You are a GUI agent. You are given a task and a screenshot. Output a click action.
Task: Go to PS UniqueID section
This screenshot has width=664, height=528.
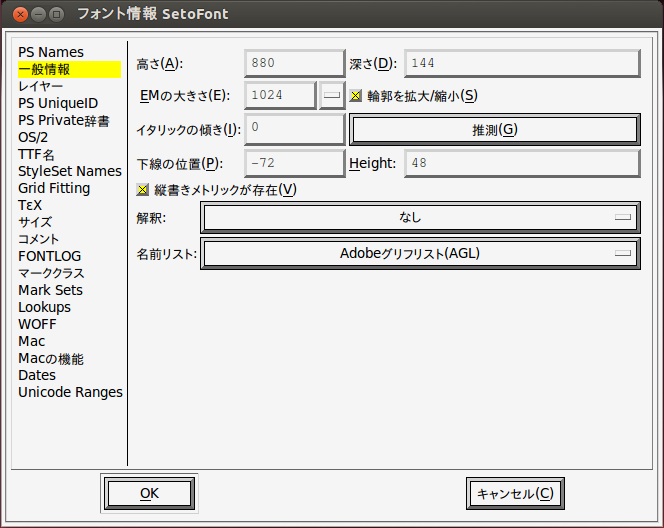[x=58, y=103]
